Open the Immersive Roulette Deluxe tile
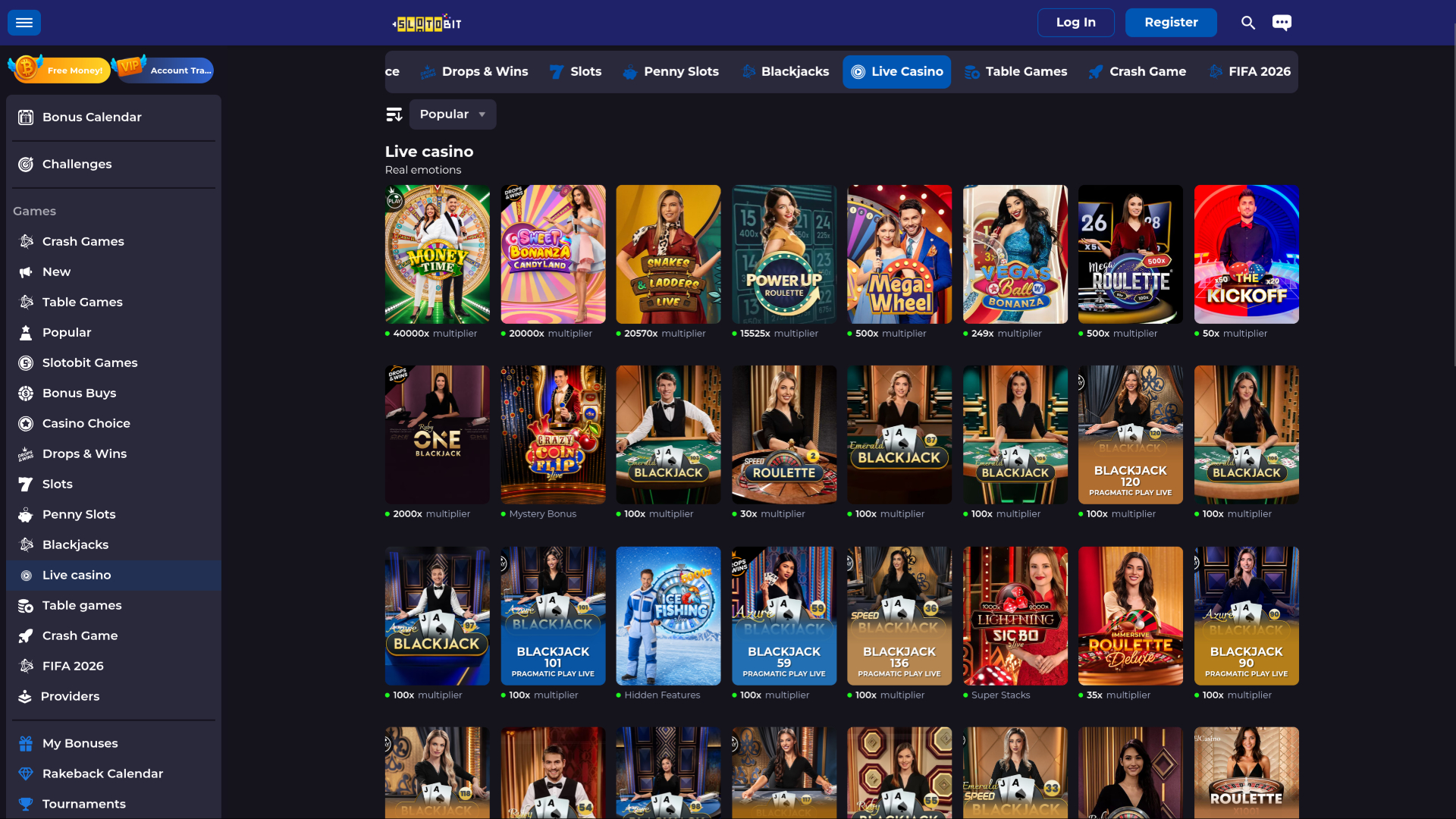 click(x=1131, y=616)
